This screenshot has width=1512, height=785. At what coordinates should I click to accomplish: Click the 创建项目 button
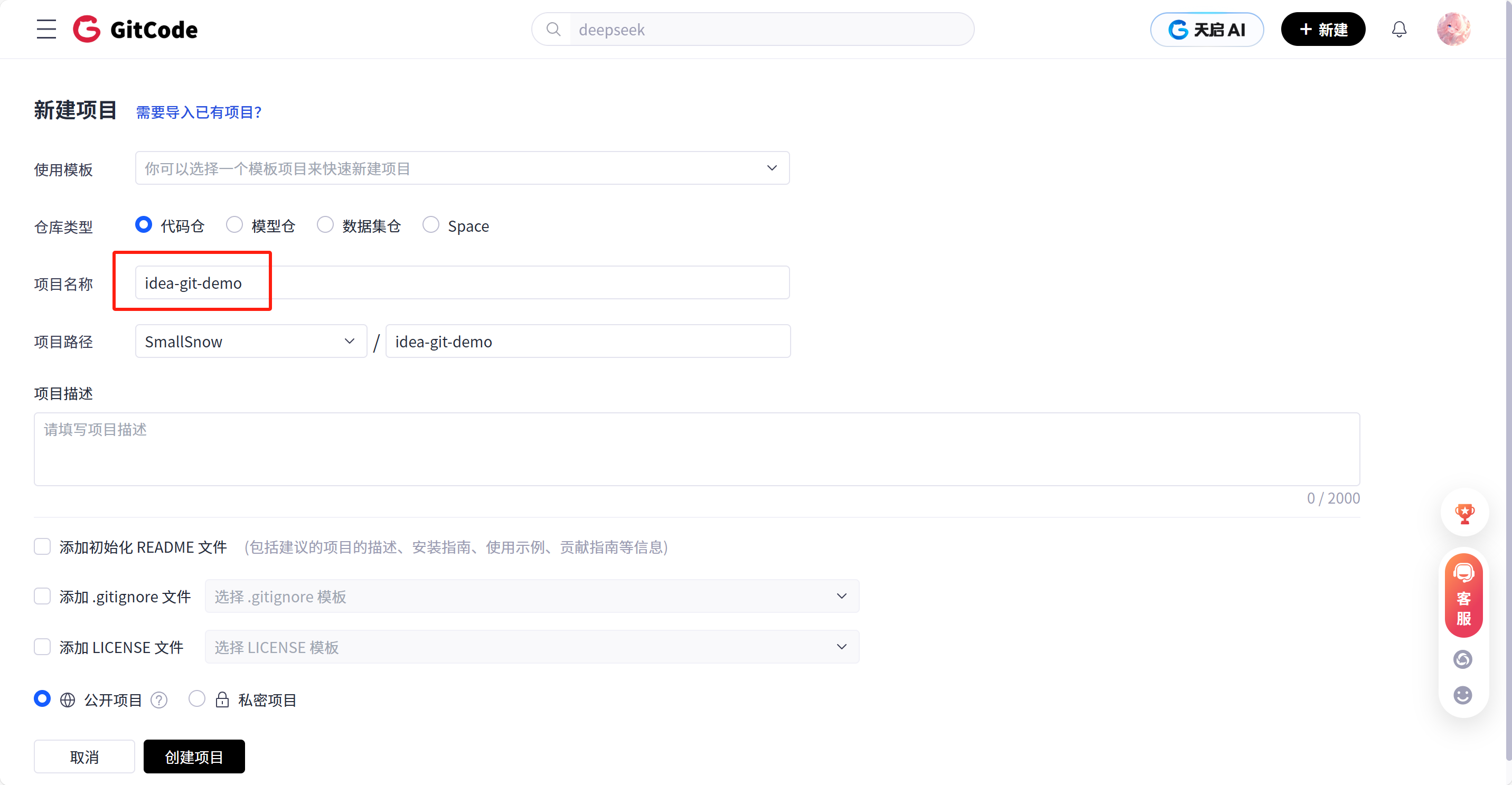click(x=194, y=756)
